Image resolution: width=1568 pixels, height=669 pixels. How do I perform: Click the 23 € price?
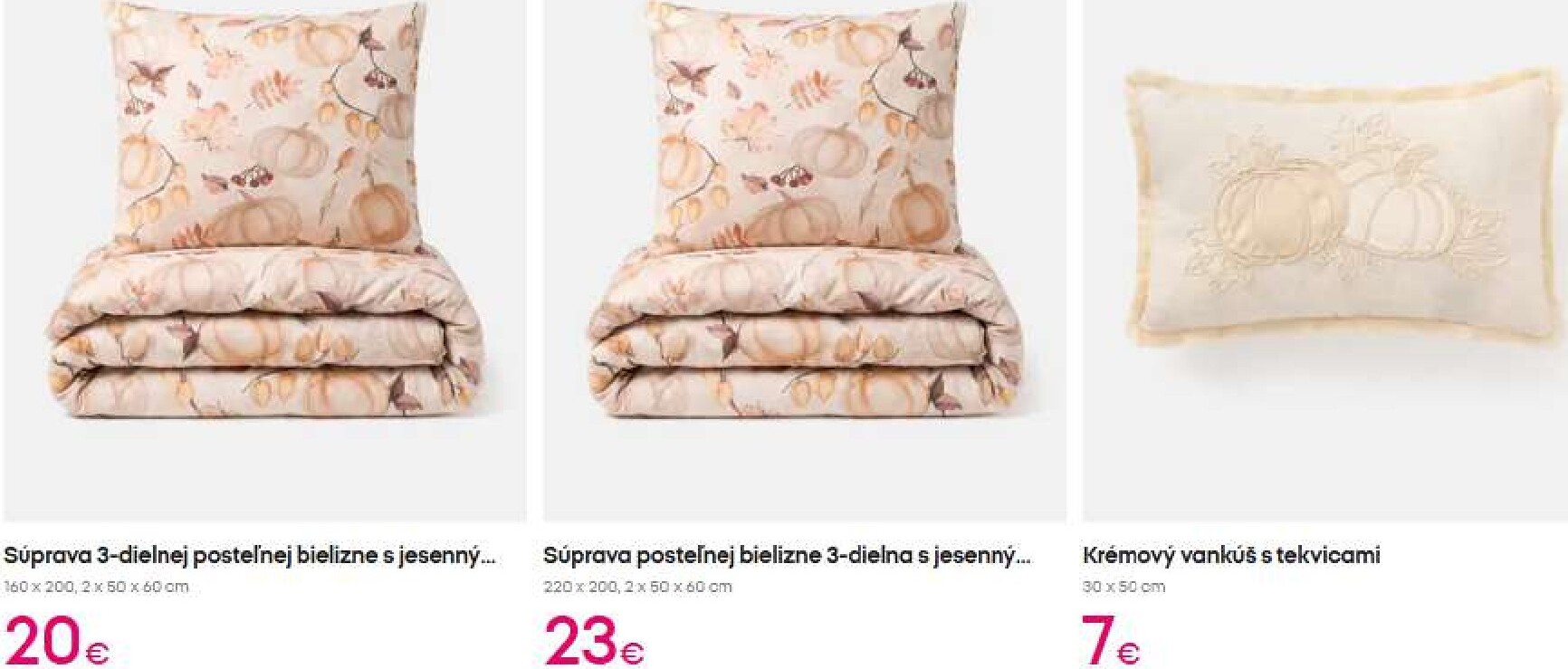click(594, 641)
